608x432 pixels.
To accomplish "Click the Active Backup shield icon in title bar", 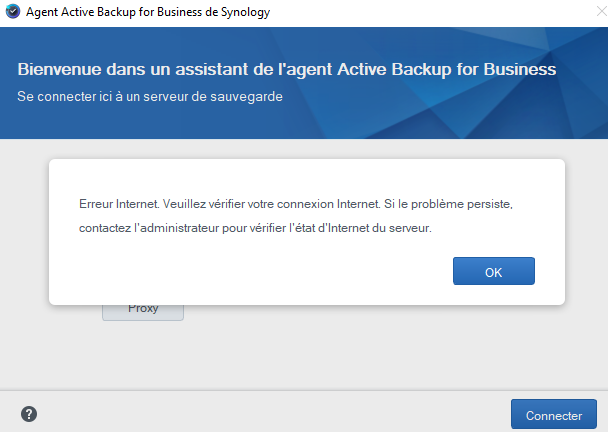I will (11, 13).
